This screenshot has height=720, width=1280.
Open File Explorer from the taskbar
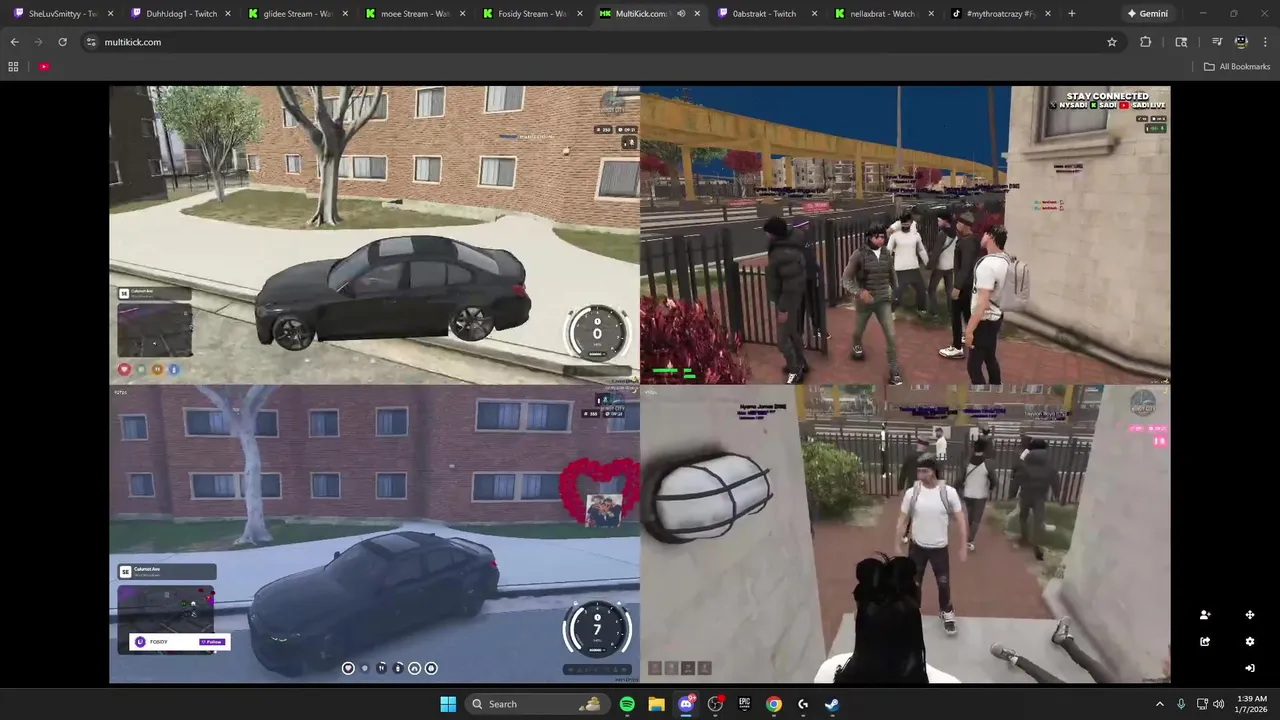(656, 704)
